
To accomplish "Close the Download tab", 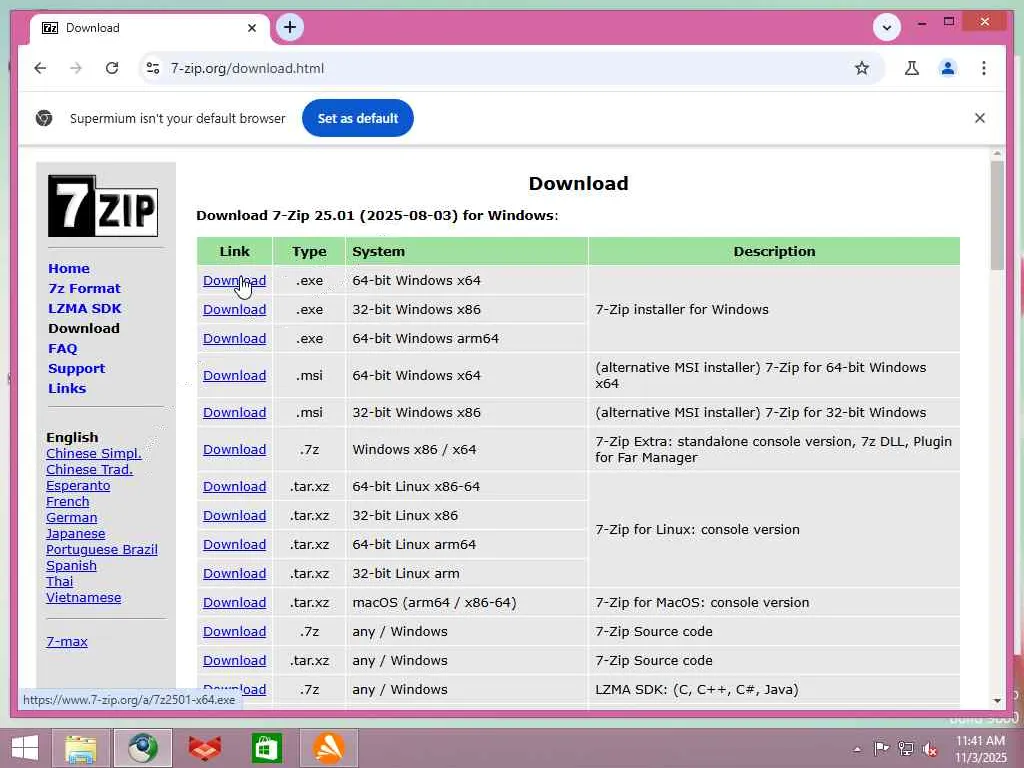I will coord(252,28).
